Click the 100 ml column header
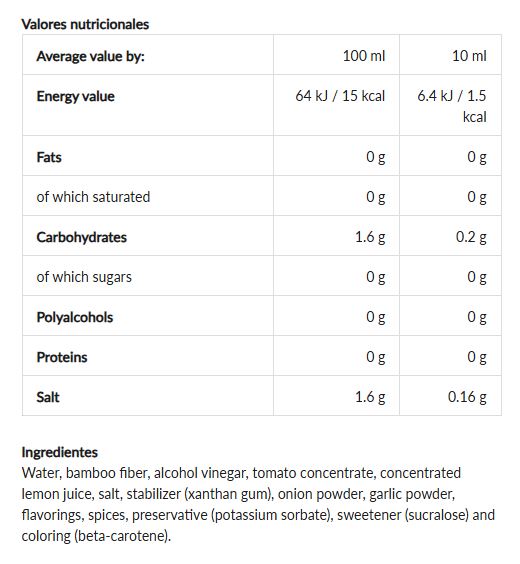520x564 pixels. [364, 56]
